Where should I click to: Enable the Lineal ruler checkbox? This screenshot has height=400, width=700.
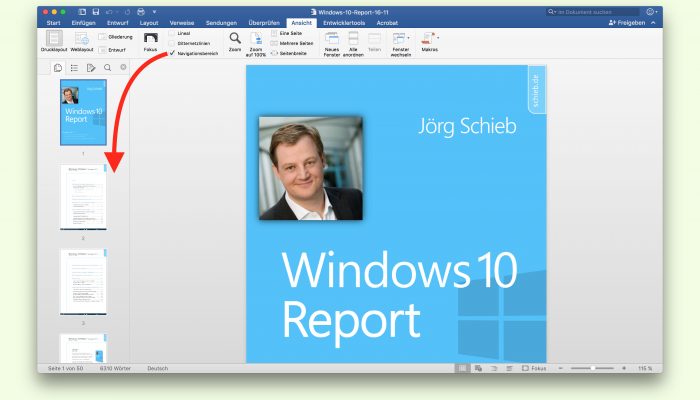[172, 33]
